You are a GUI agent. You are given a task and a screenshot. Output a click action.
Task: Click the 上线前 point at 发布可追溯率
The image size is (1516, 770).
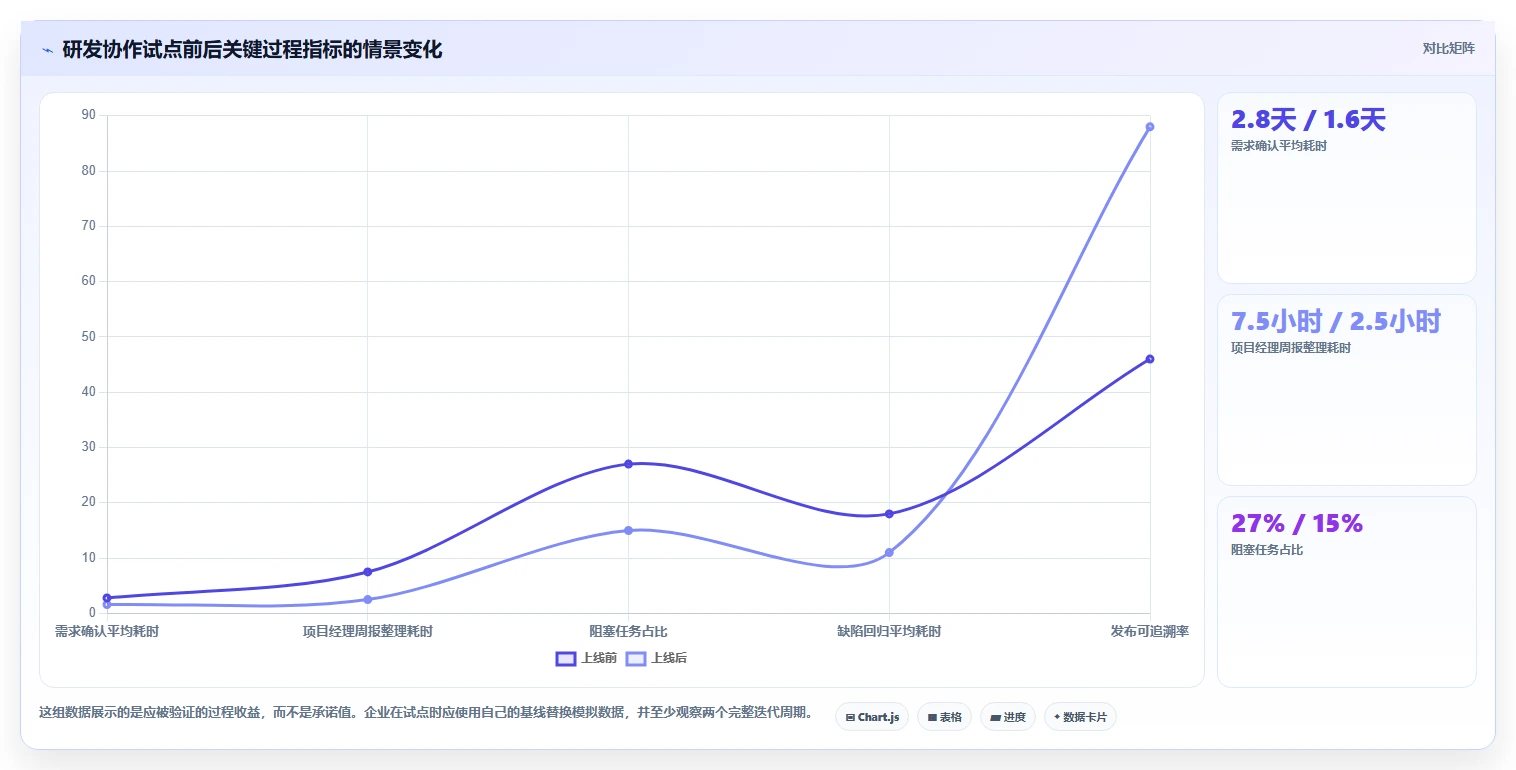pyautogui.click(x=1150, y=359)
